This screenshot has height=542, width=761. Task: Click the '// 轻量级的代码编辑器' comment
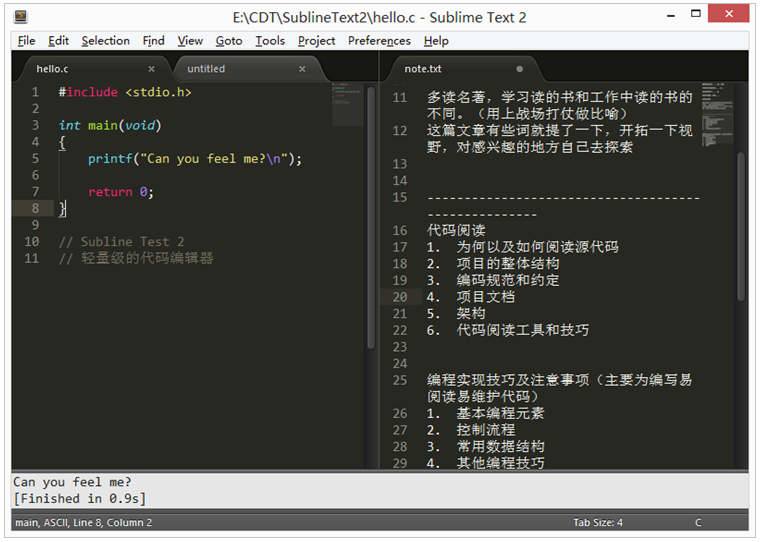point(136,258)
